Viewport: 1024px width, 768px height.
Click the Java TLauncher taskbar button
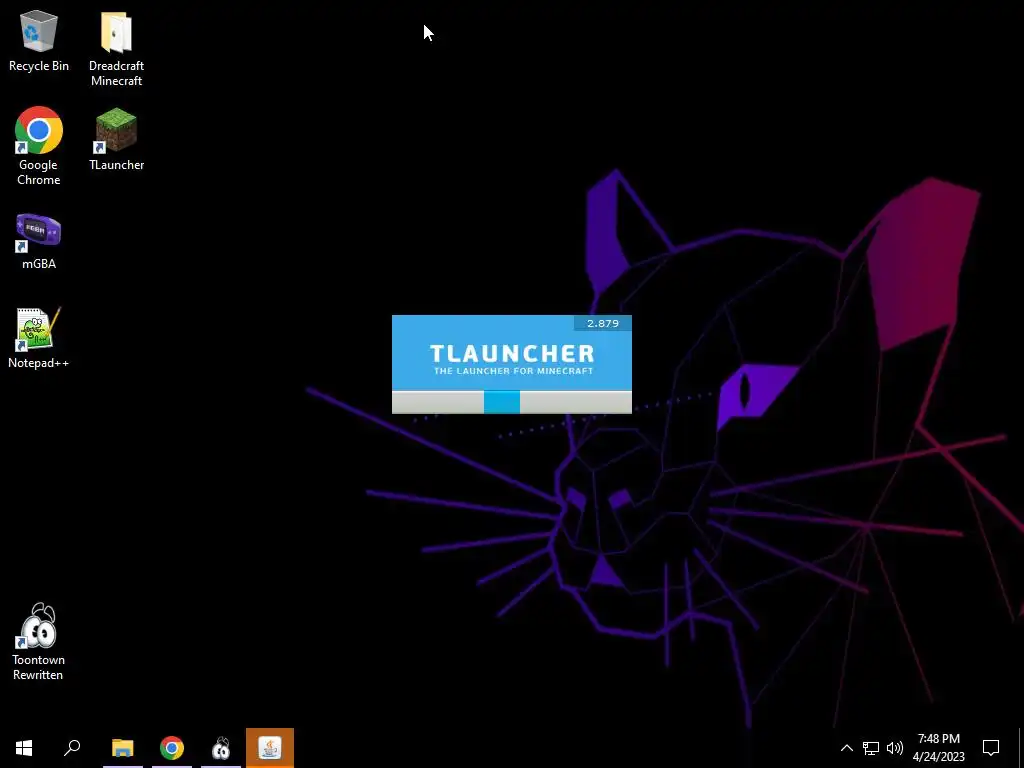[x=270, y=748]
